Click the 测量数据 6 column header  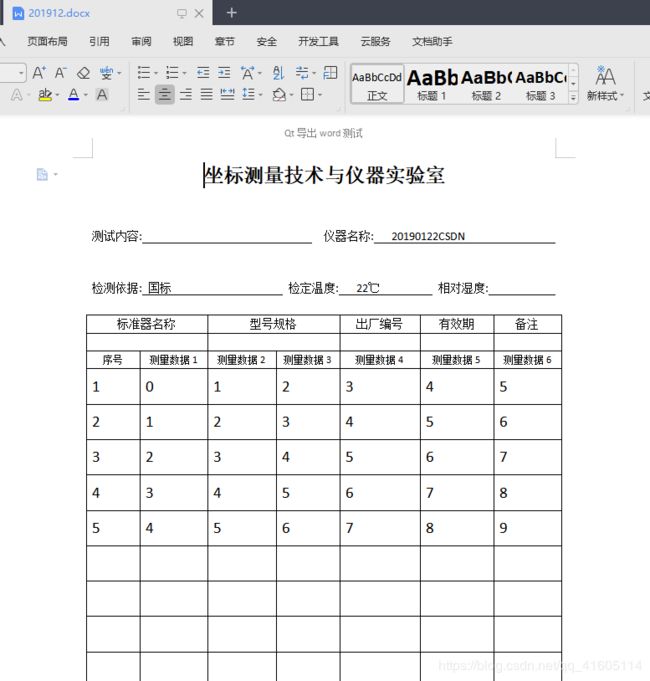click(528, 360)
